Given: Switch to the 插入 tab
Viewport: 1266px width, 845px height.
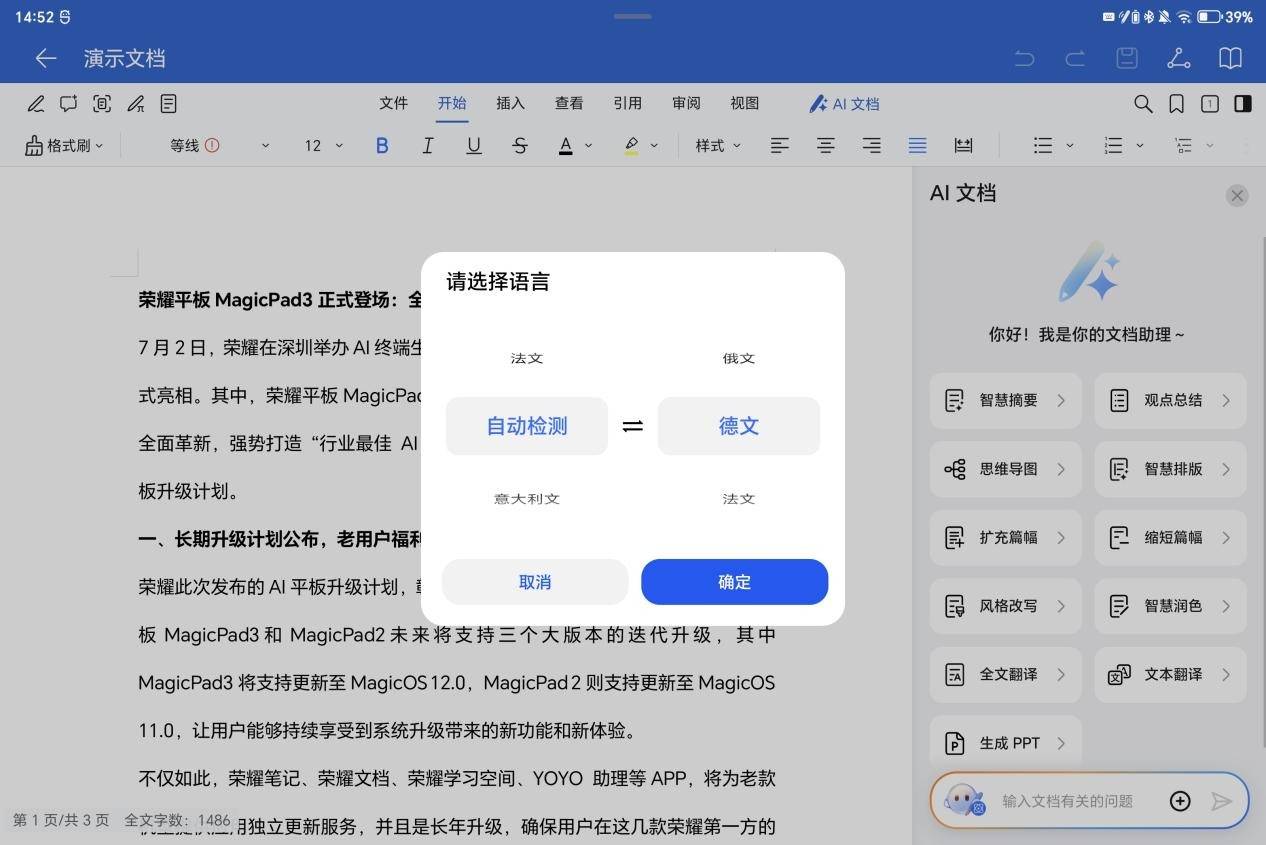Looking at the screenshot, I should [510, 104].
